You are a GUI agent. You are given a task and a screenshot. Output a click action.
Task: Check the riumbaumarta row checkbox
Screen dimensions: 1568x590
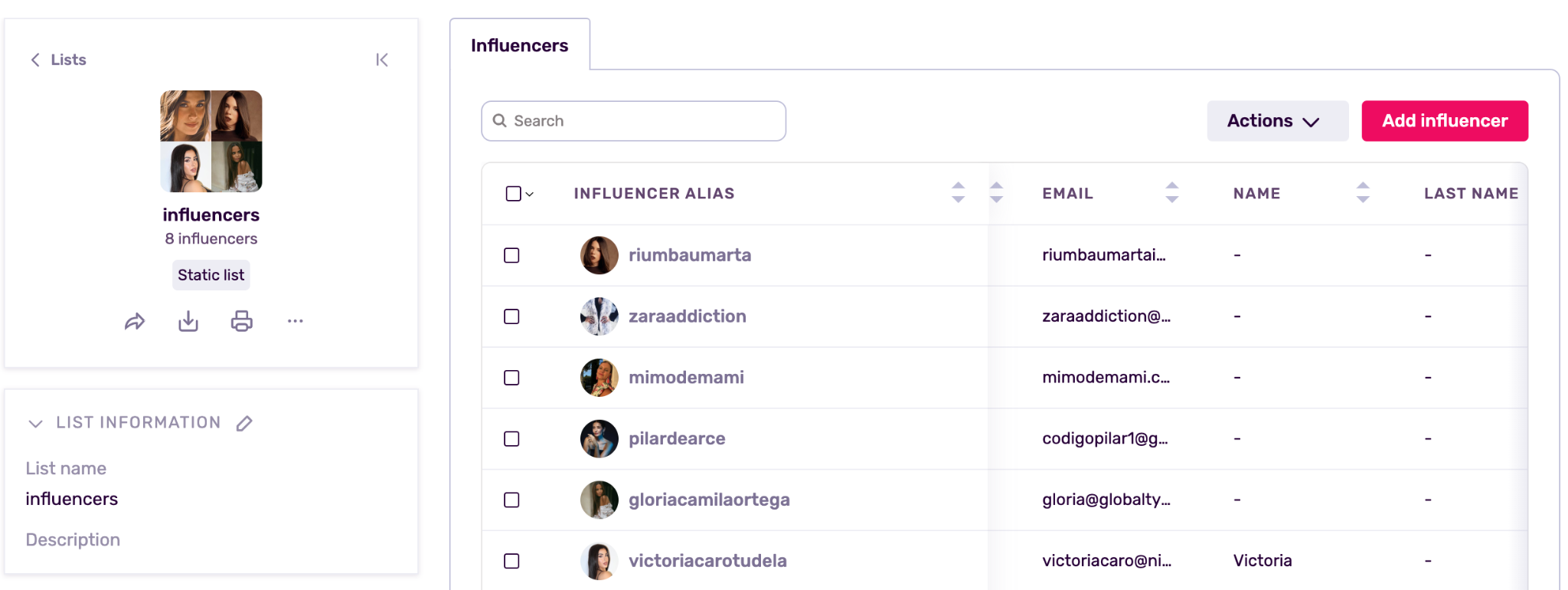(x=511, y=255)
